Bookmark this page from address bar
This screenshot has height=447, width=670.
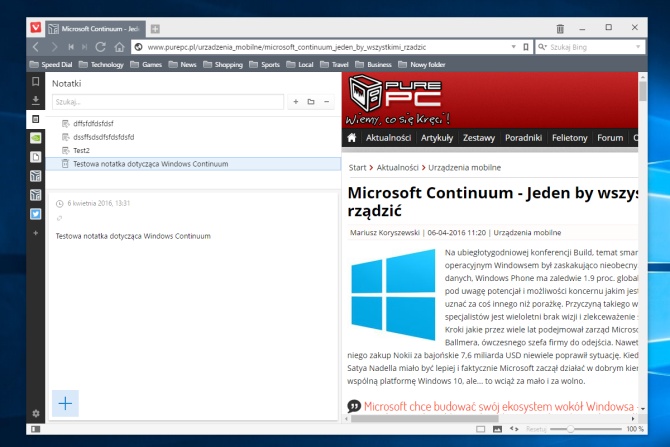[526, 47]
